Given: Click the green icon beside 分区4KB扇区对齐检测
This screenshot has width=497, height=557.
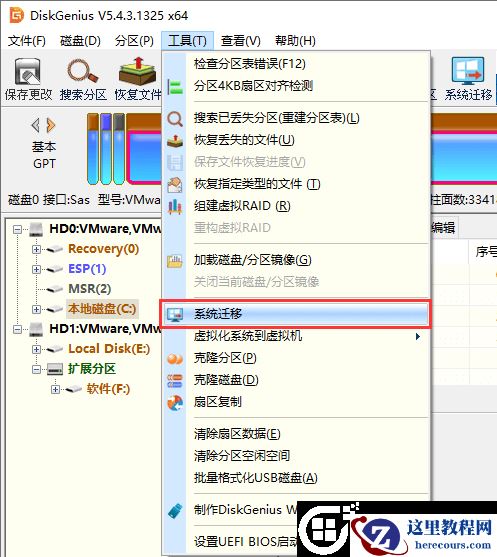Looking at the screenshot, I should click(x=175, y=86).
